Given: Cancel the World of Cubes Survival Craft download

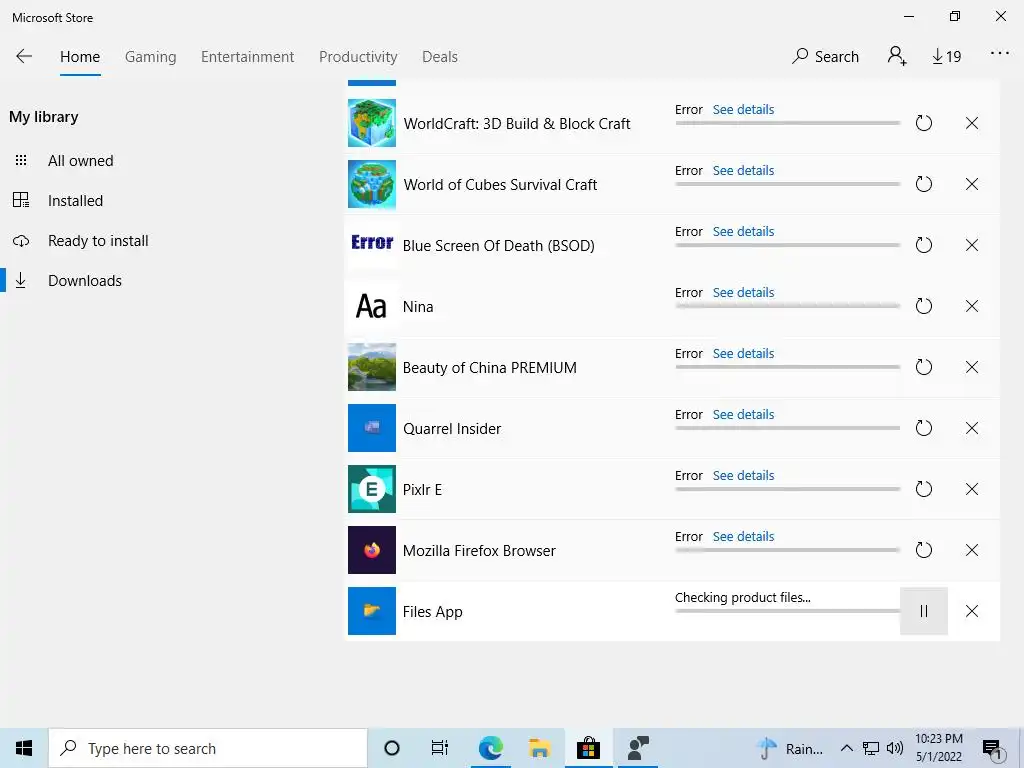Looking at the screenshot, I should (x=972, y=184).
